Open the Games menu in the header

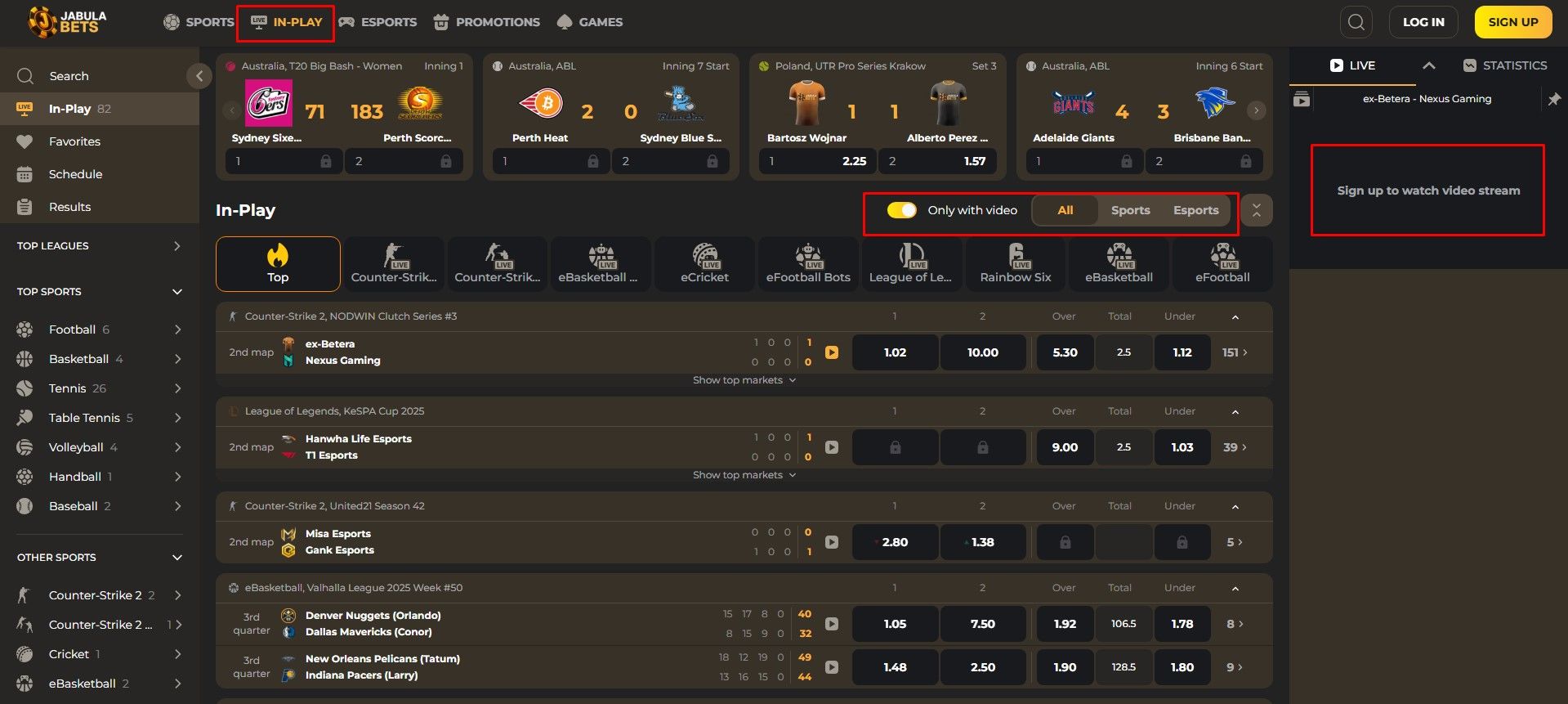pos(589,22)
